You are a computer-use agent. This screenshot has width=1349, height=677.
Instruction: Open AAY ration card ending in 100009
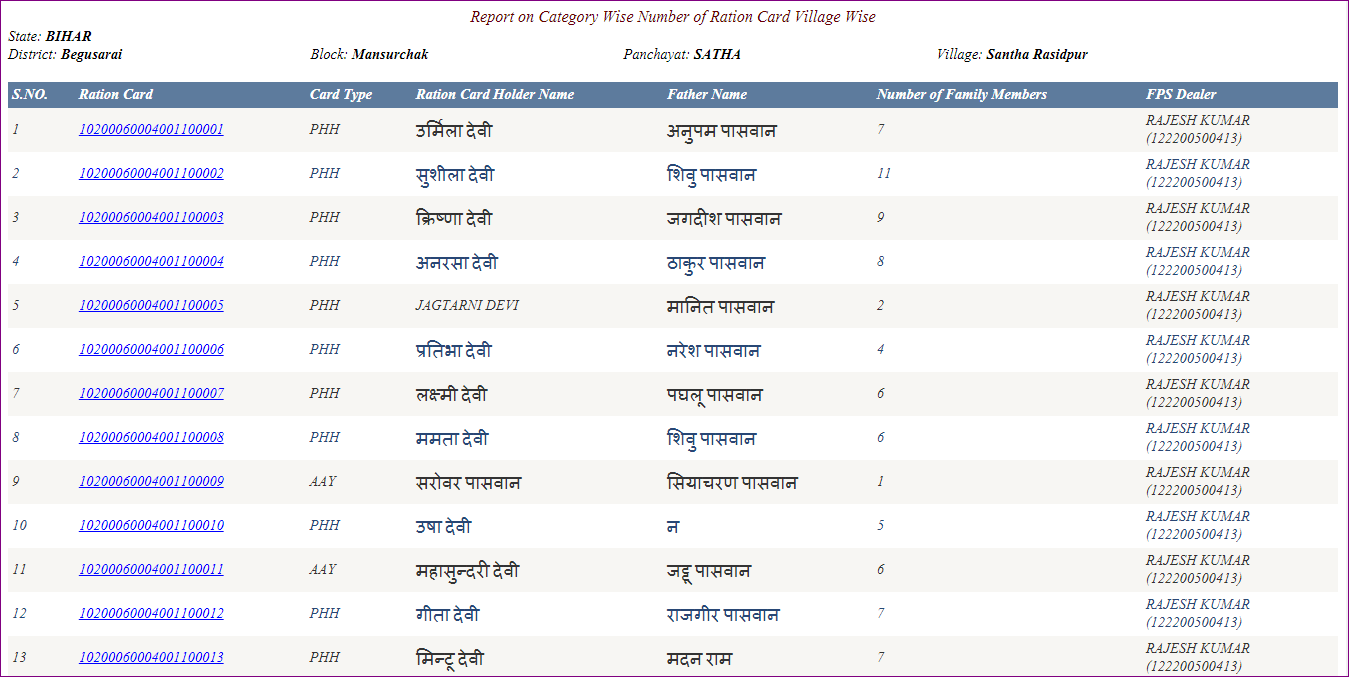click(x=151, y=481)
